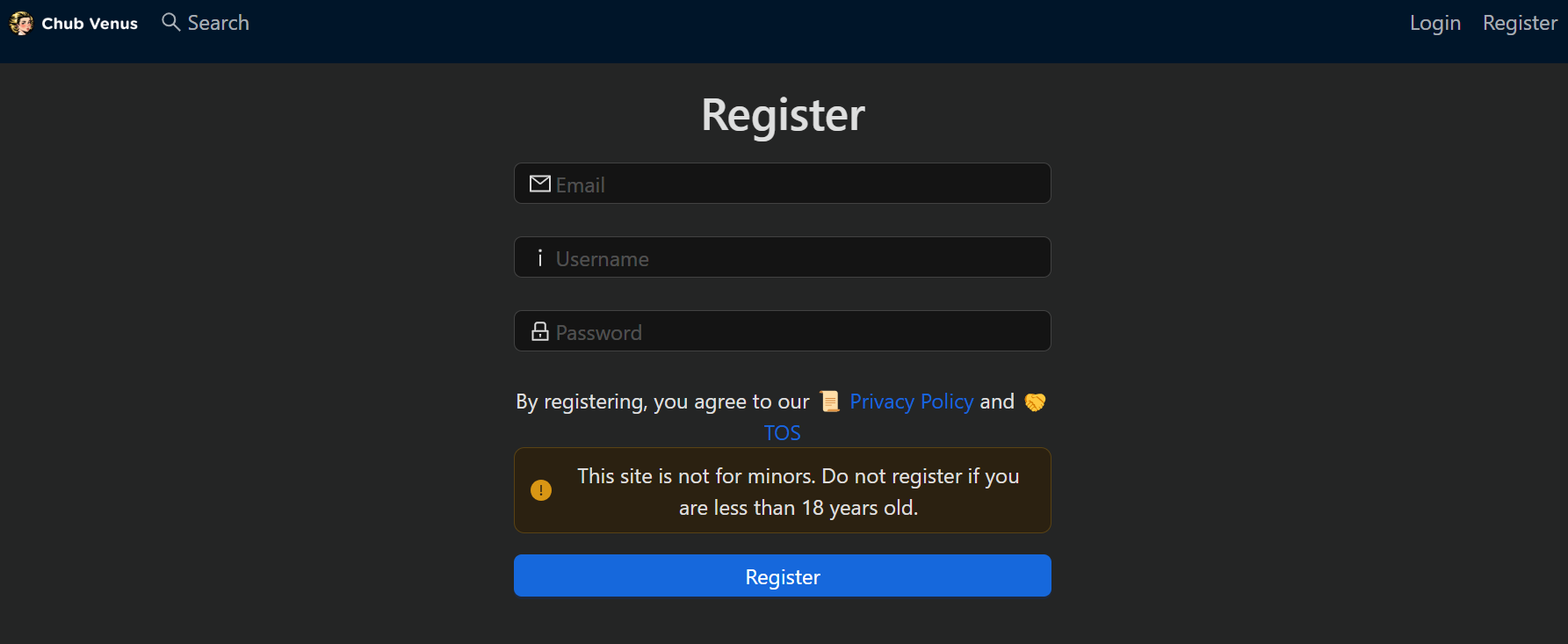
Task: Click the orange warning icon in the notice
Action: coord(541,490)
